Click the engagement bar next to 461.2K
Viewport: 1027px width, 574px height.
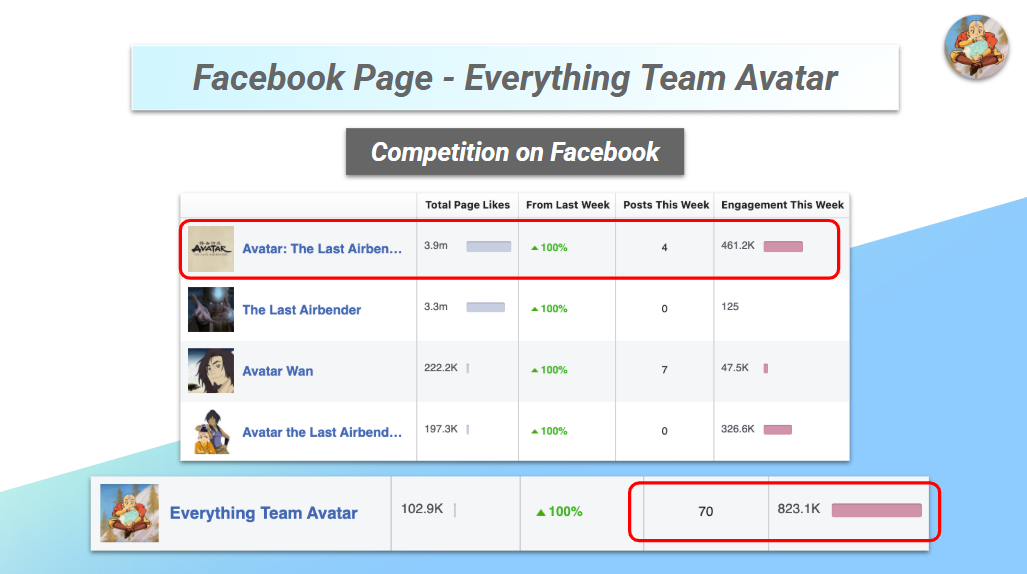tap(783, 246)
